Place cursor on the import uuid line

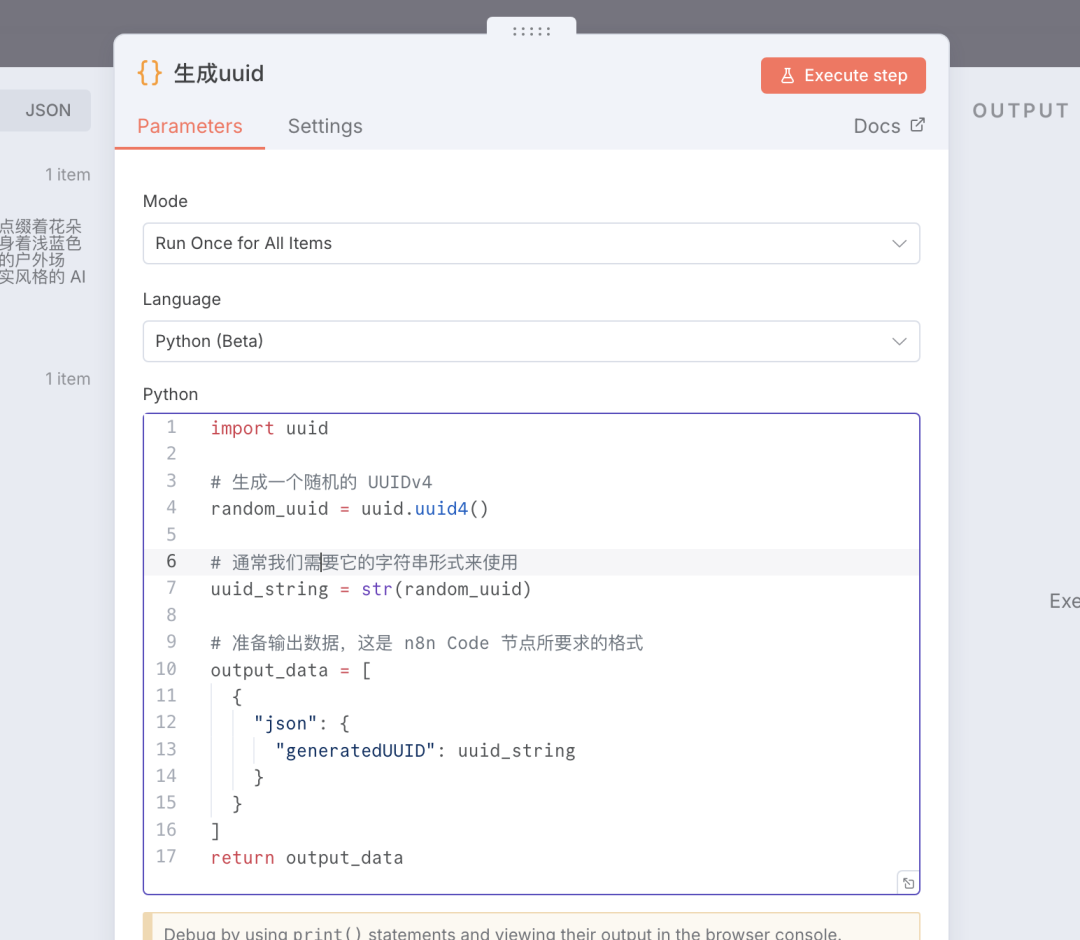(269, 428)
